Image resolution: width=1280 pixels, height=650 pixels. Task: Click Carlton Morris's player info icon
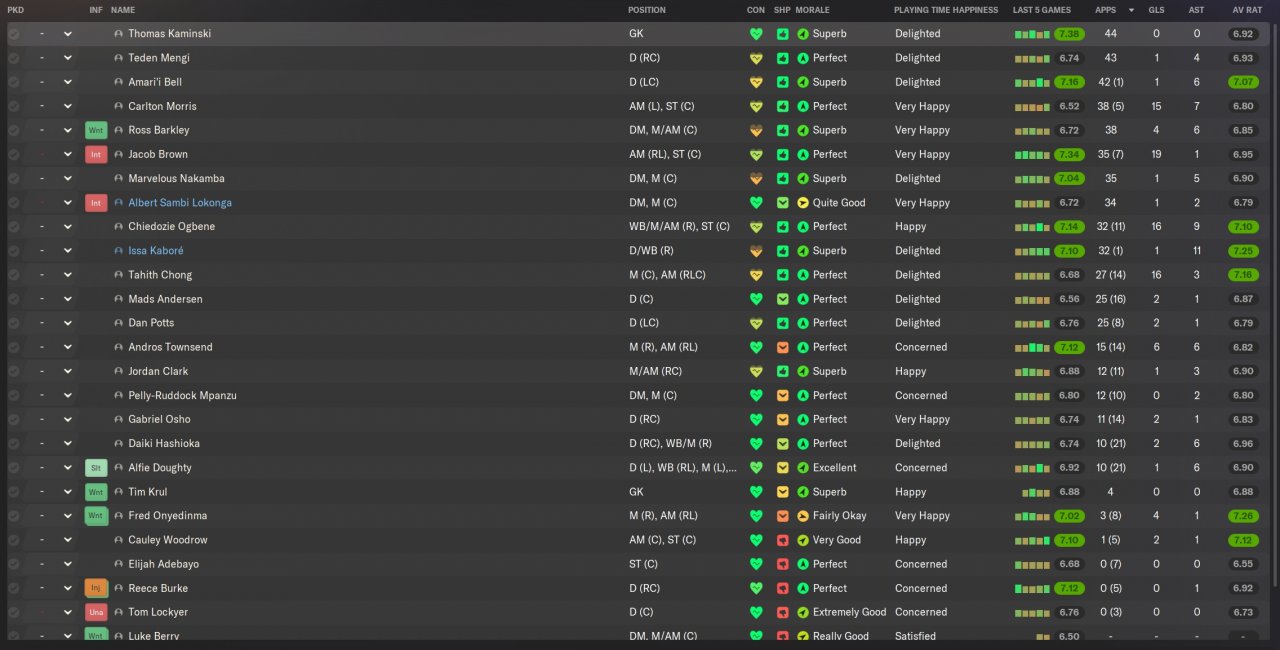[119, 106]
